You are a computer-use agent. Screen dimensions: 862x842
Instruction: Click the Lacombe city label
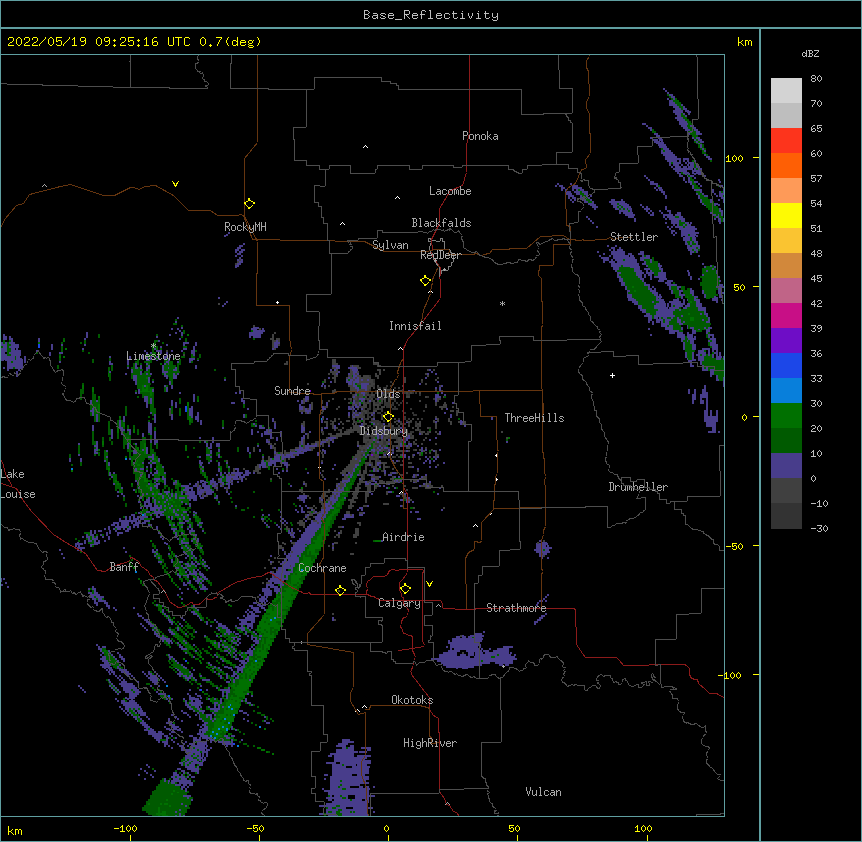pyautogui.click(x=450, y=191)
